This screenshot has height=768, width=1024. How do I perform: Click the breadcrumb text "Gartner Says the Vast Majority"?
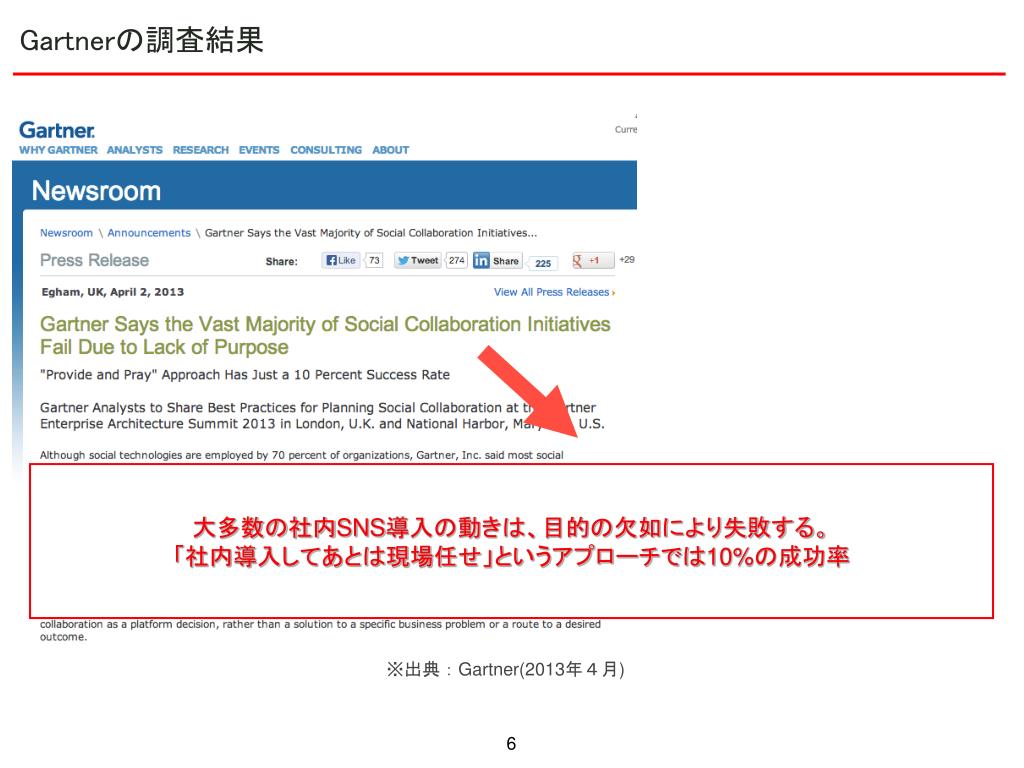(x=371, y=233)
